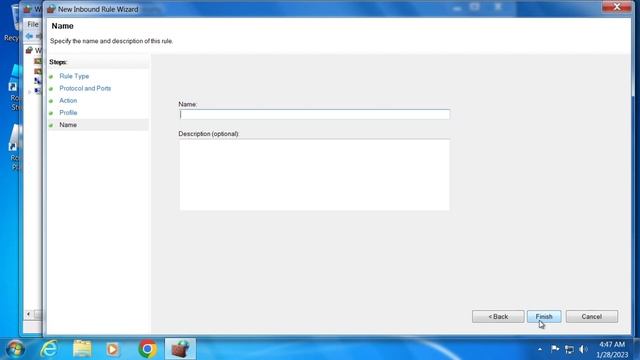Screen dimensions: 640x360
Task: Jump to the Action step
Action: [68, 101]
